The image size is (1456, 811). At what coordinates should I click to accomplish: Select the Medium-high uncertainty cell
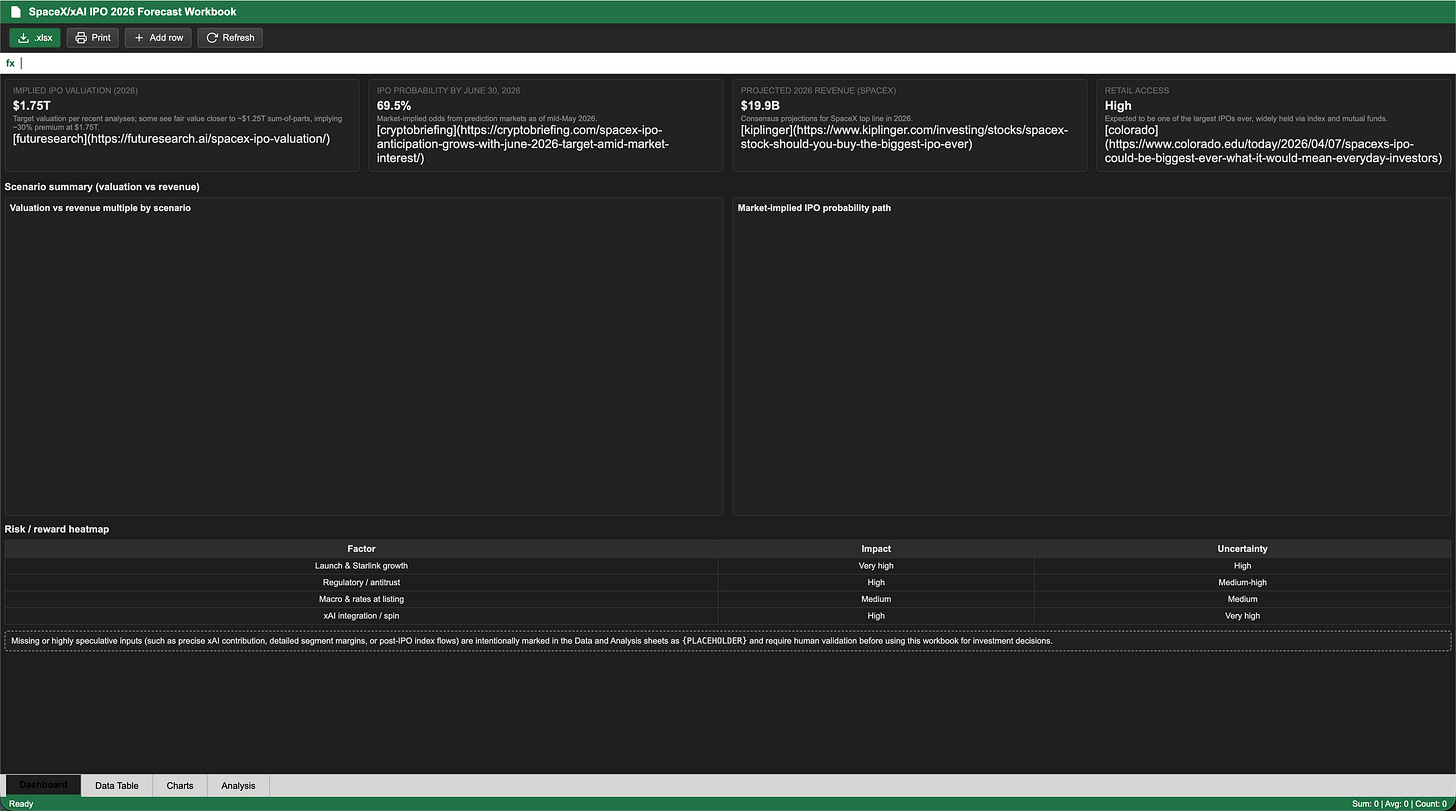pyautogui.click(x=1242, y=583)
